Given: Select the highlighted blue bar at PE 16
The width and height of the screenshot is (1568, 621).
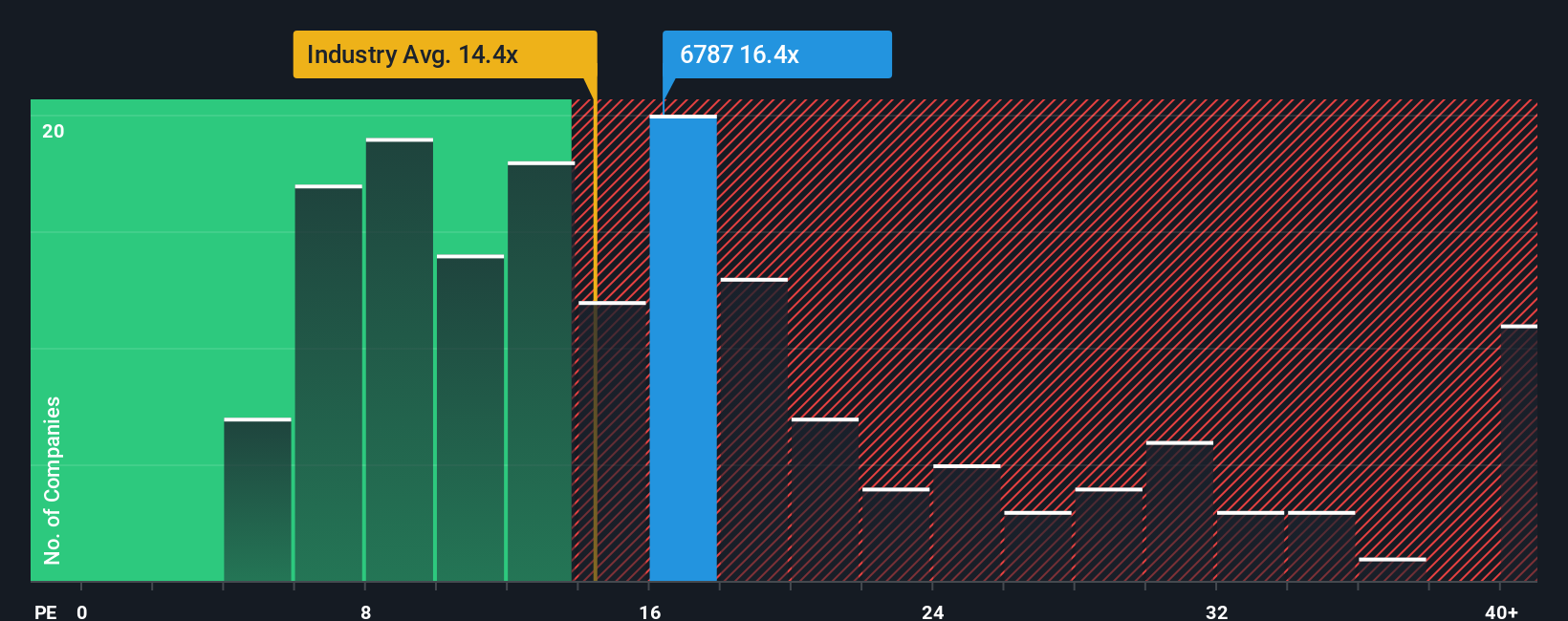Looking at the screenshot, I should click(683, 348).
